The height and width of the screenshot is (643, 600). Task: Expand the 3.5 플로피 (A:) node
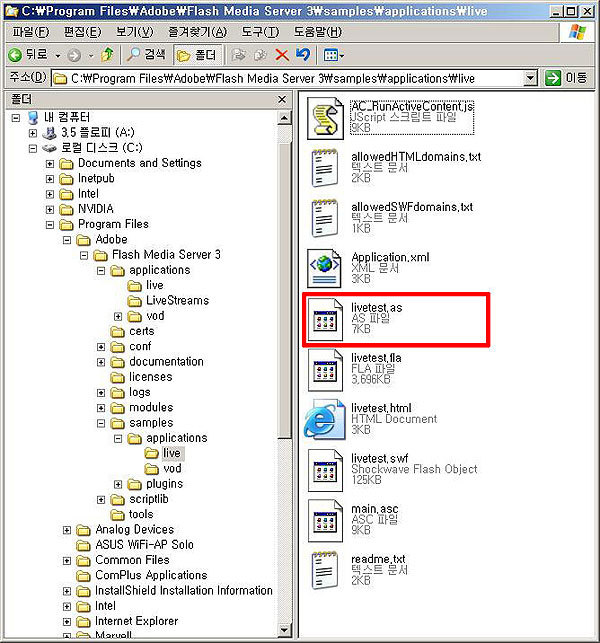click(x=33, y=133)
